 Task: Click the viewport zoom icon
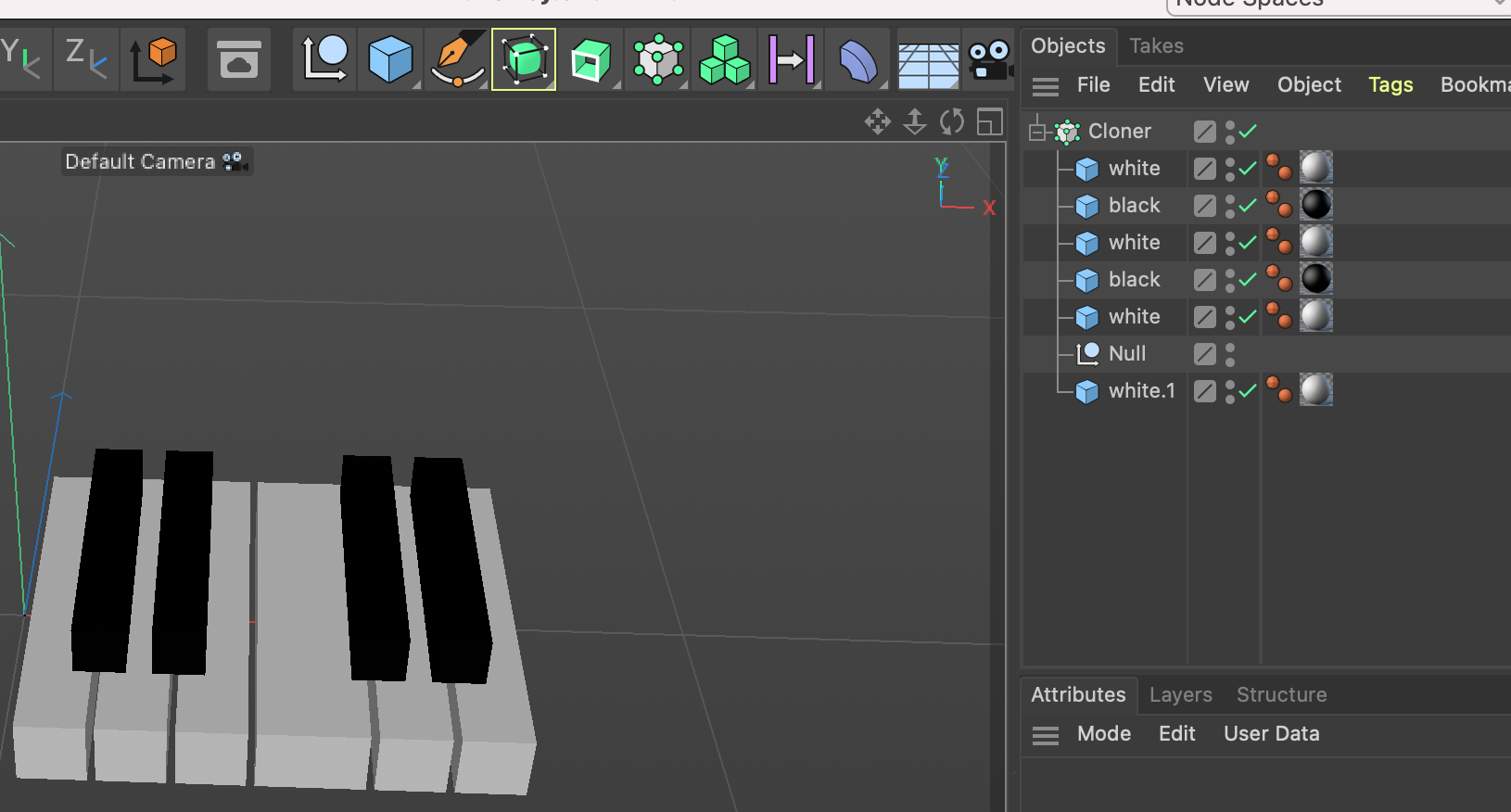[x=915, y=121]
